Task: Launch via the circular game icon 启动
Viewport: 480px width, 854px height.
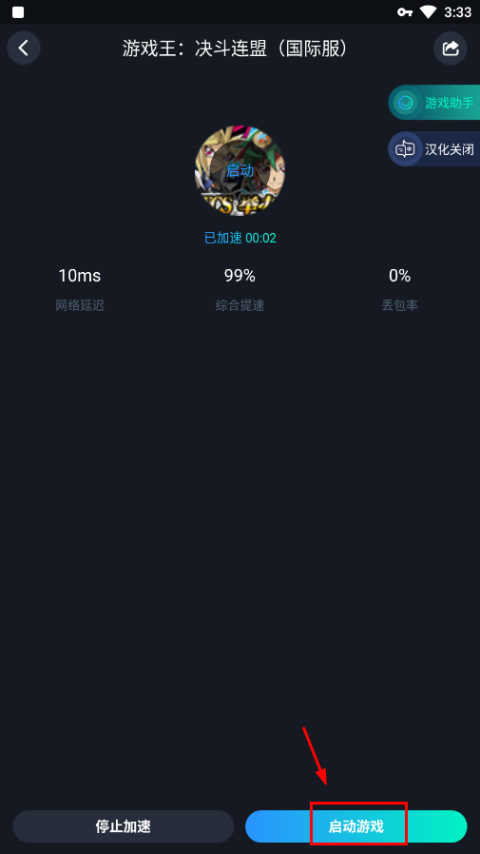Action: coord(240,170)
